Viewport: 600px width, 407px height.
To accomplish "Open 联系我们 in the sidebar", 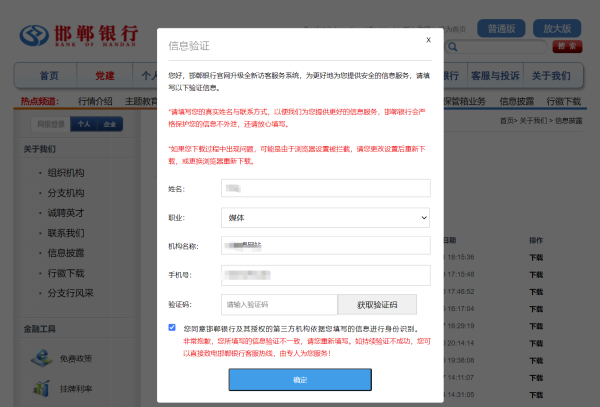I will pos(66,233).
